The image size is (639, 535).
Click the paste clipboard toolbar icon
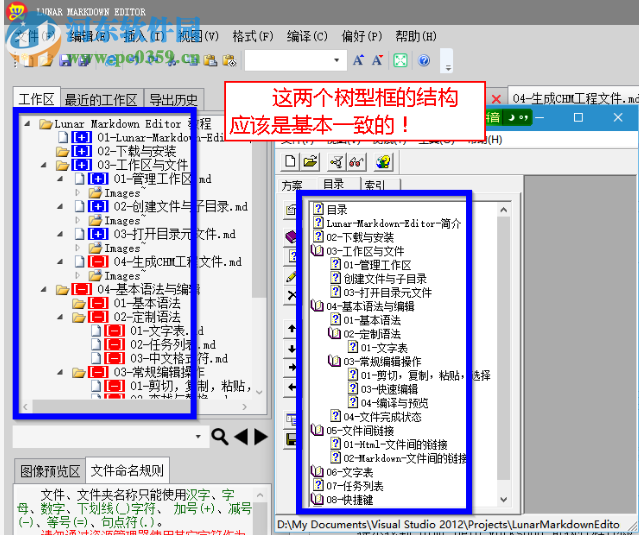tap(210, 60)
